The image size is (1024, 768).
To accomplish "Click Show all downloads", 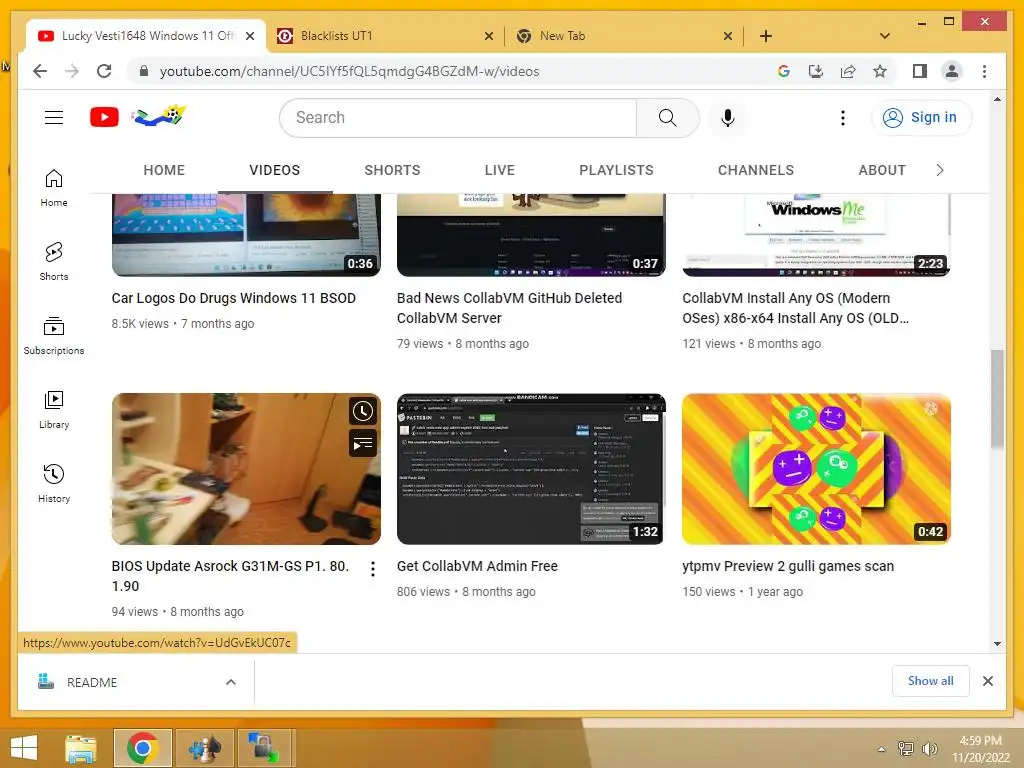I will pos(930,681).
